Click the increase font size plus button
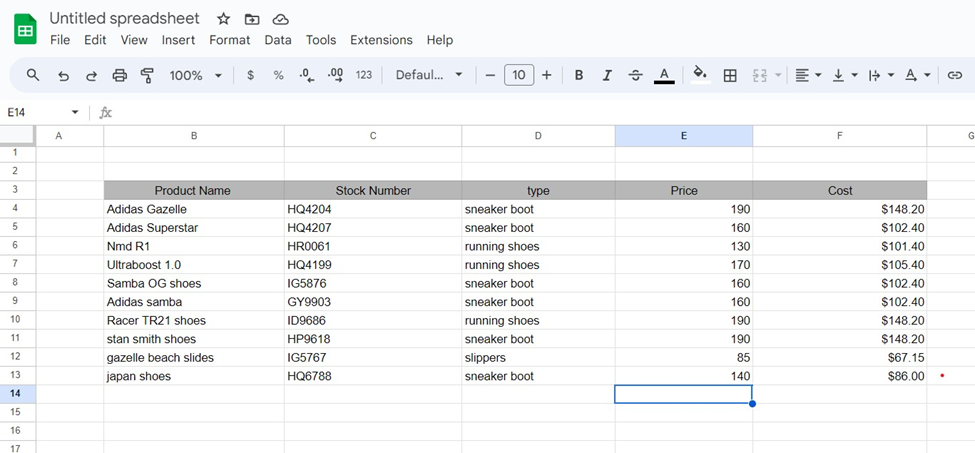This screenshot has width=975, height=453. click(x=547, y=75)
